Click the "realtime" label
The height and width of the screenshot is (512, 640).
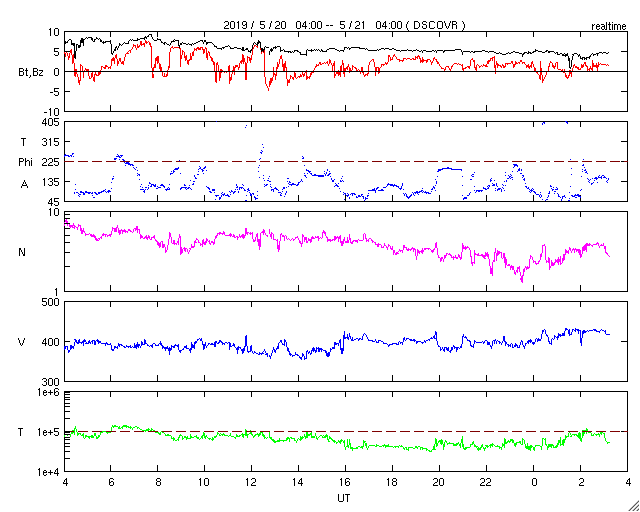[609, 27]
